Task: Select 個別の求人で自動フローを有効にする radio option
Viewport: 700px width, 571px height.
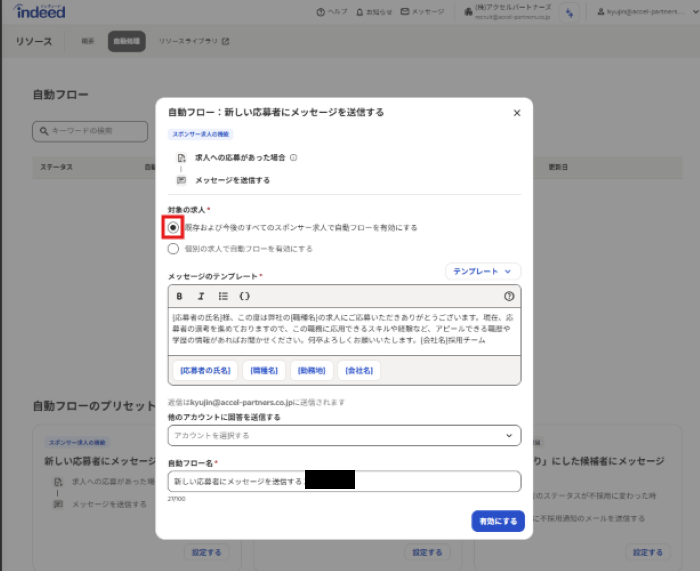Action: [x=174, y=248]
